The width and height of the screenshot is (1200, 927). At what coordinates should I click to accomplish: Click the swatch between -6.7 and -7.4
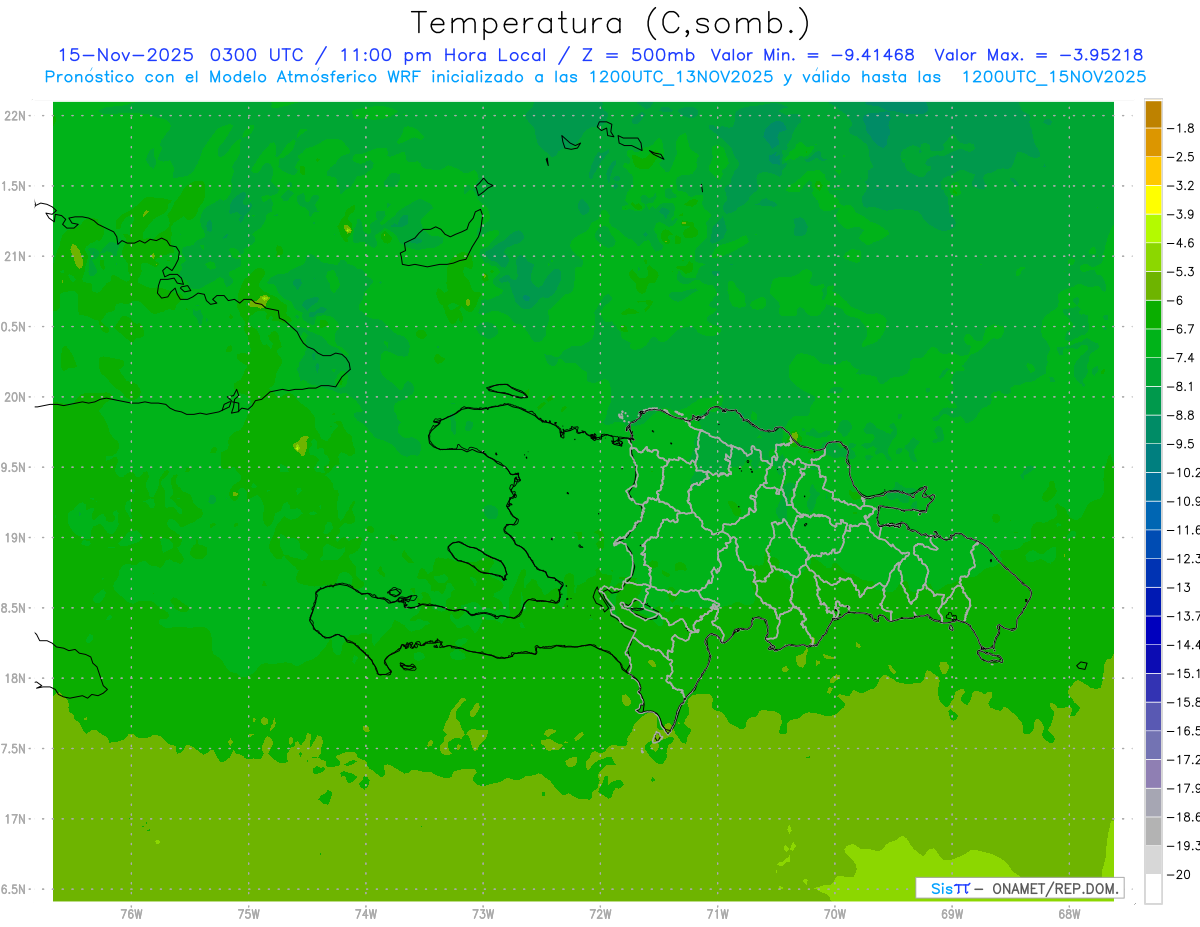(x=1153, y=344)
